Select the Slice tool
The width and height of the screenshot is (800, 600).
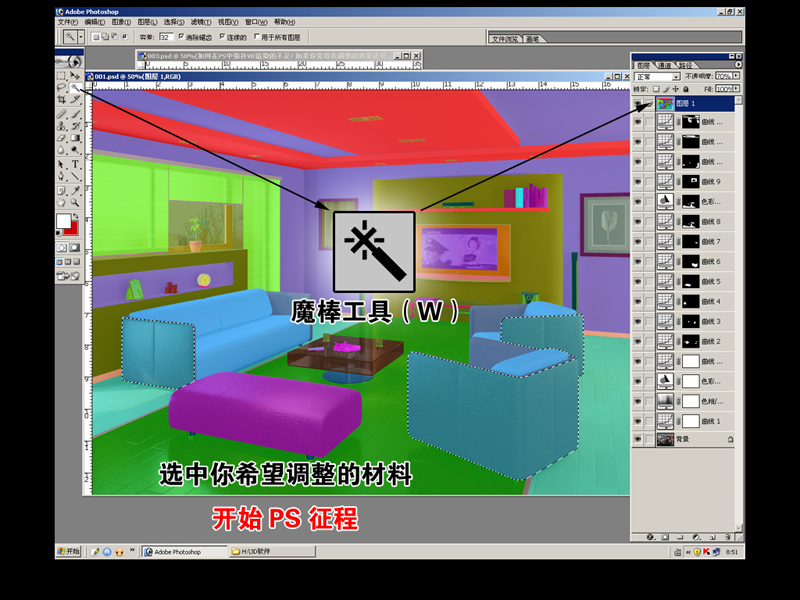(75, 99)
